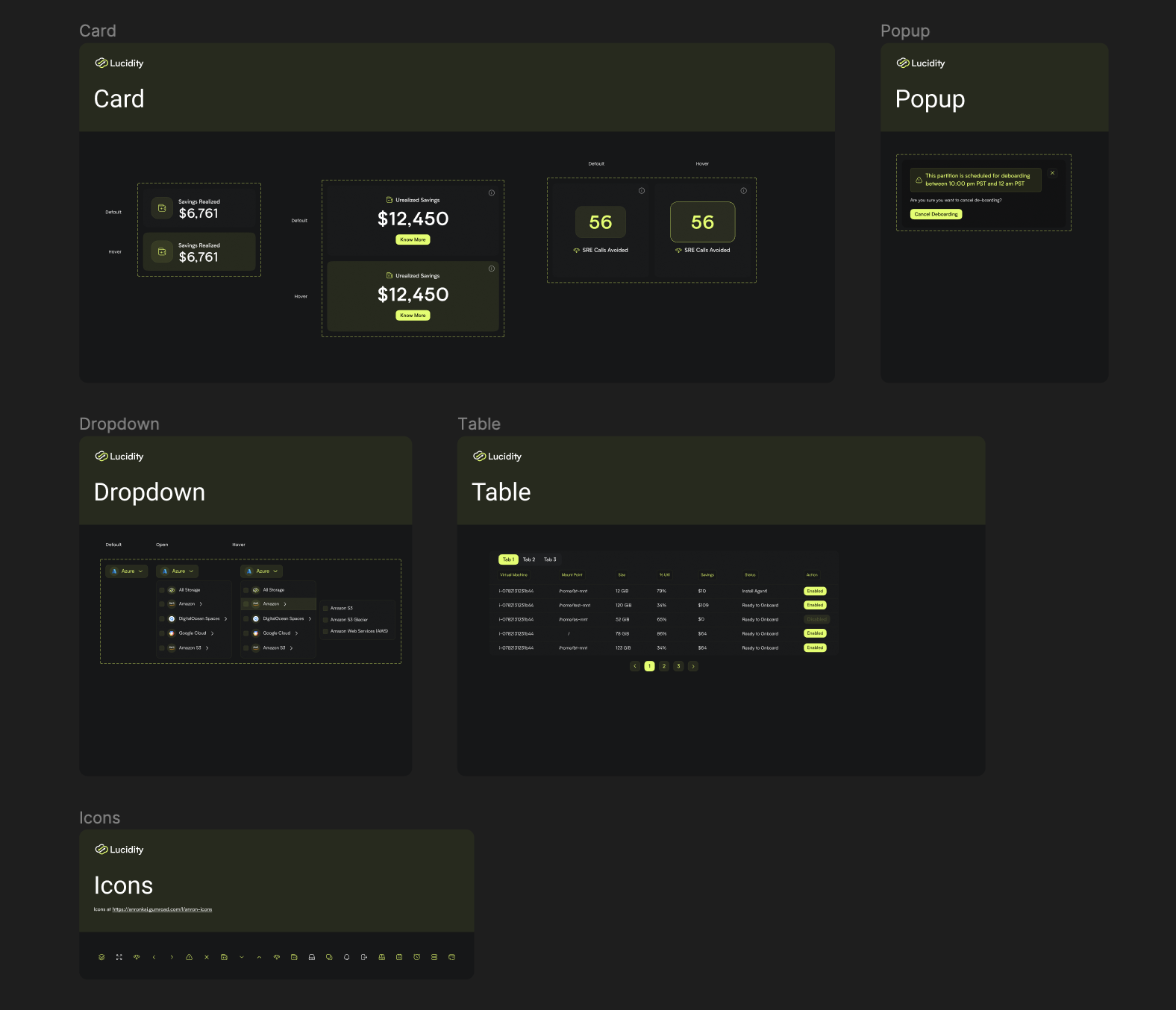
Task: Click the left chevron in the Icons panel row
Action: [154, 957]
